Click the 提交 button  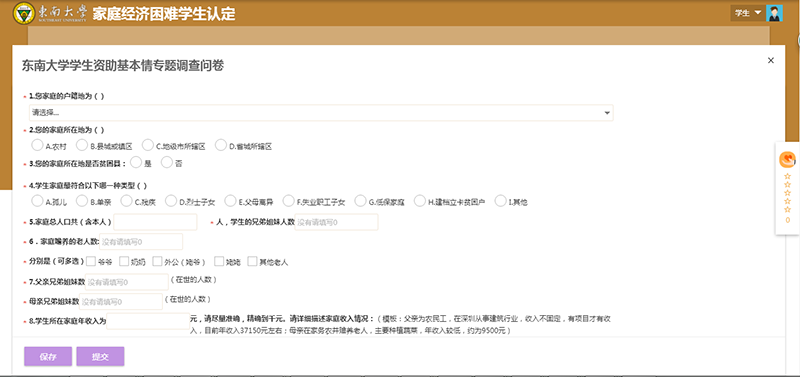tap(101, 357)
